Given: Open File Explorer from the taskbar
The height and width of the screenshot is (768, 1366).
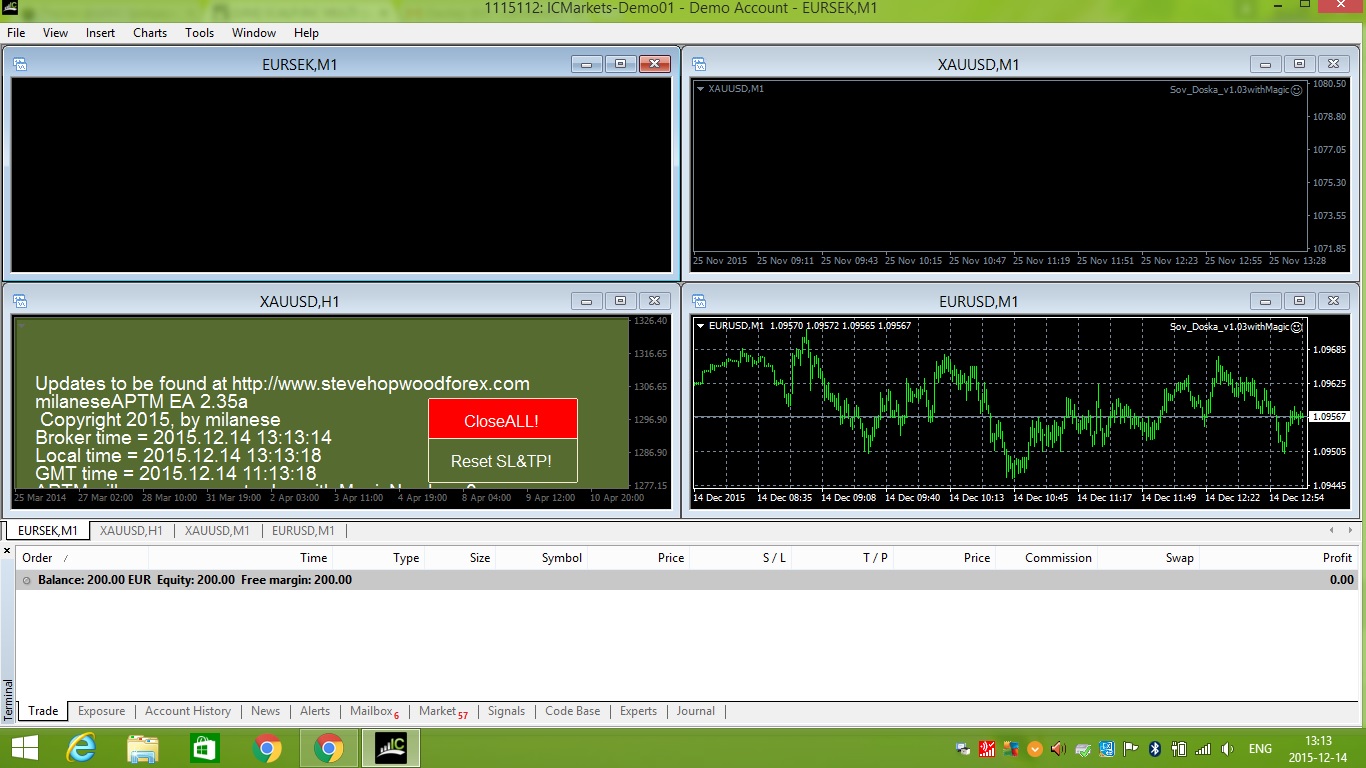Looking at the screenshot, I should pos(143,748).
